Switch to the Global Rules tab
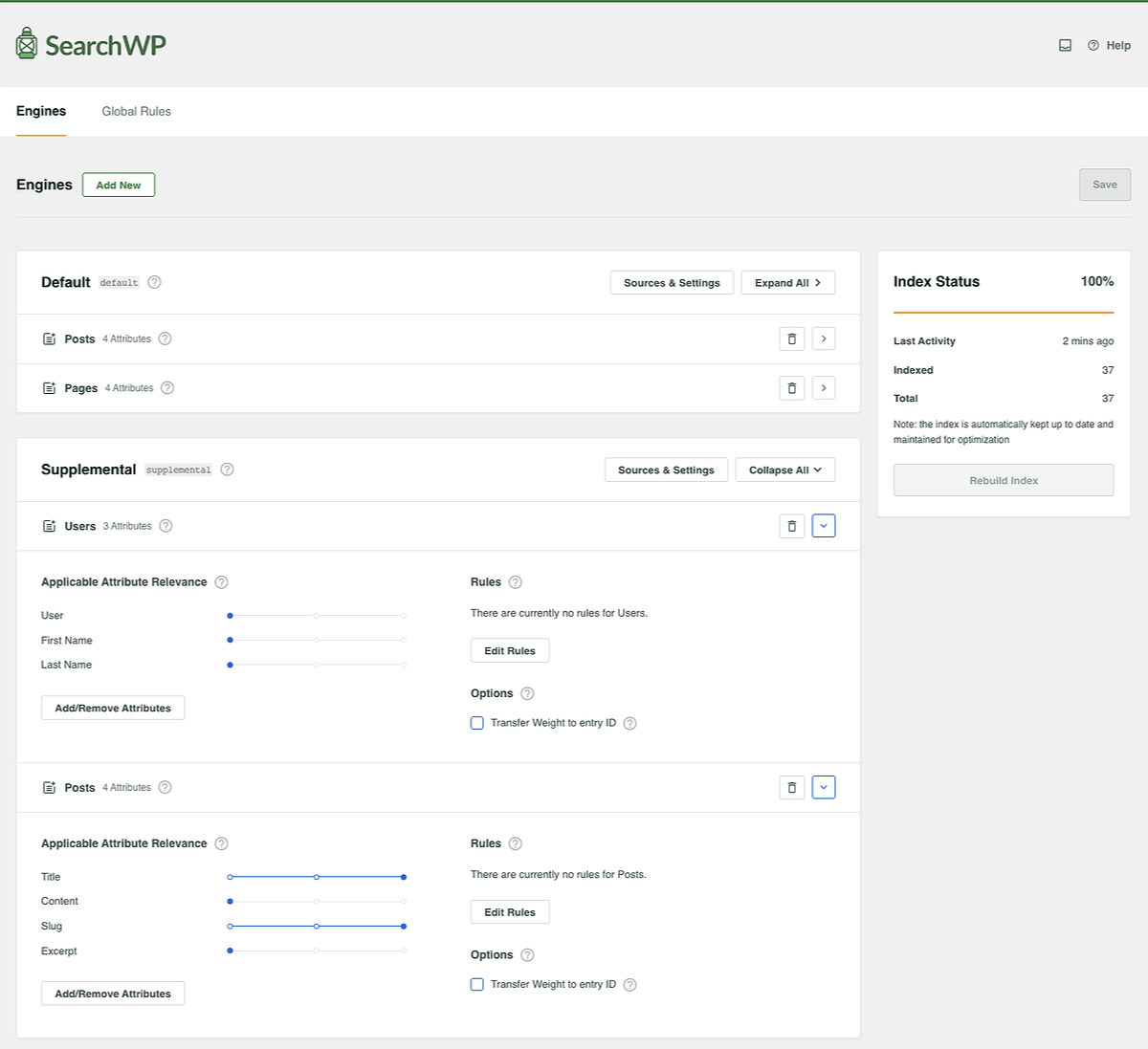This screenshot has width=1148, height=1049. pos(136,111)
